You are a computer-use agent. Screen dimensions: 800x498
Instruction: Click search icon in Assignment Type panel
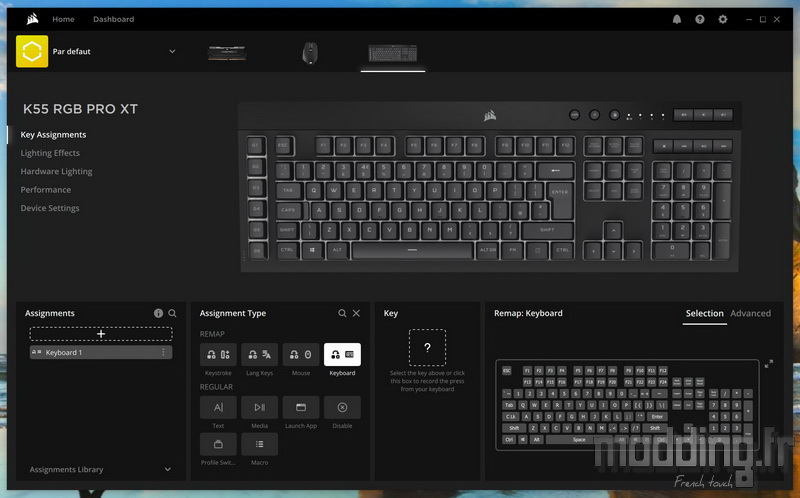(342, 313)
